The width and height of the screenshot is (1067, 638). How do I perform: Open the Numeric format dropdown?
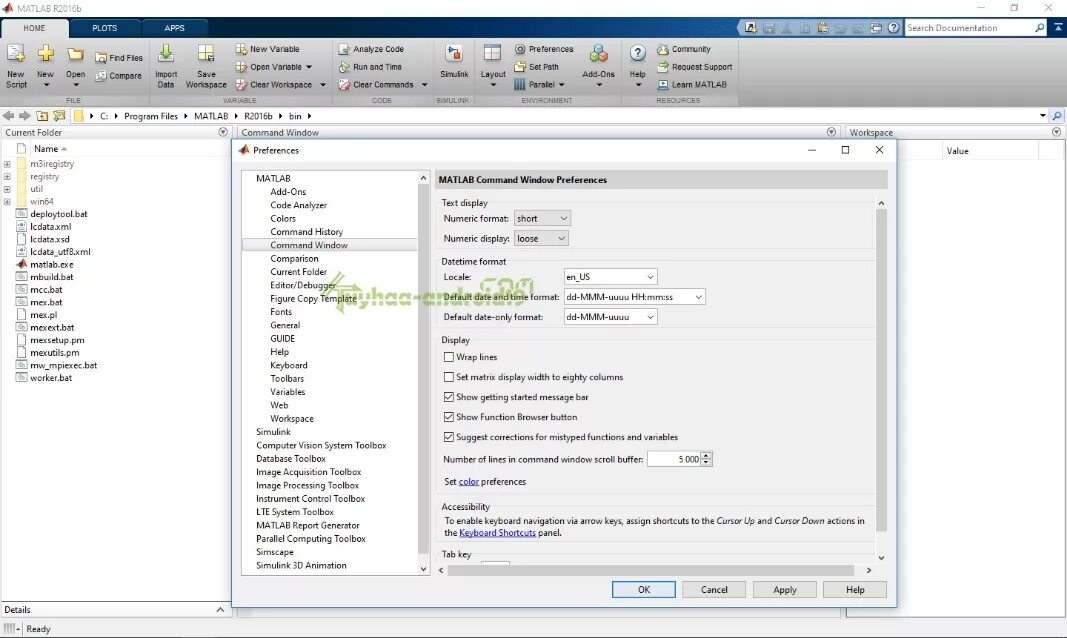(x=542, y=218)
